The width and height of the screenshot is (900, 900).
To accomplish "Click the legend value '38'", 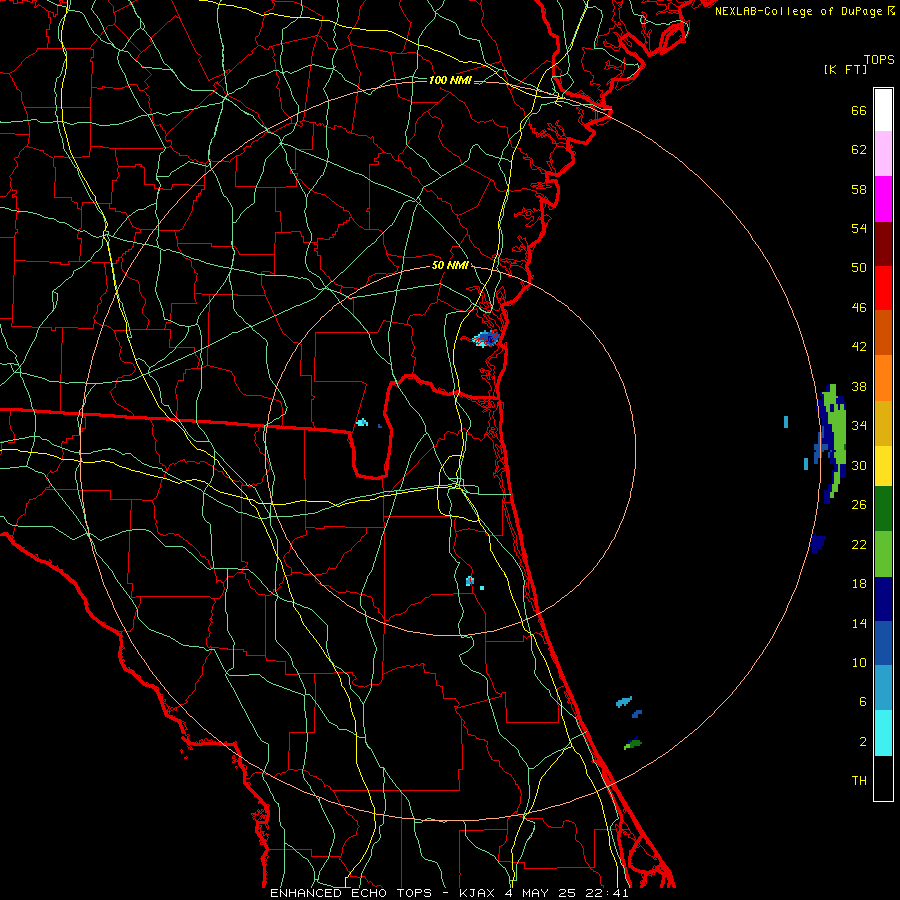I will coord(859,386).
